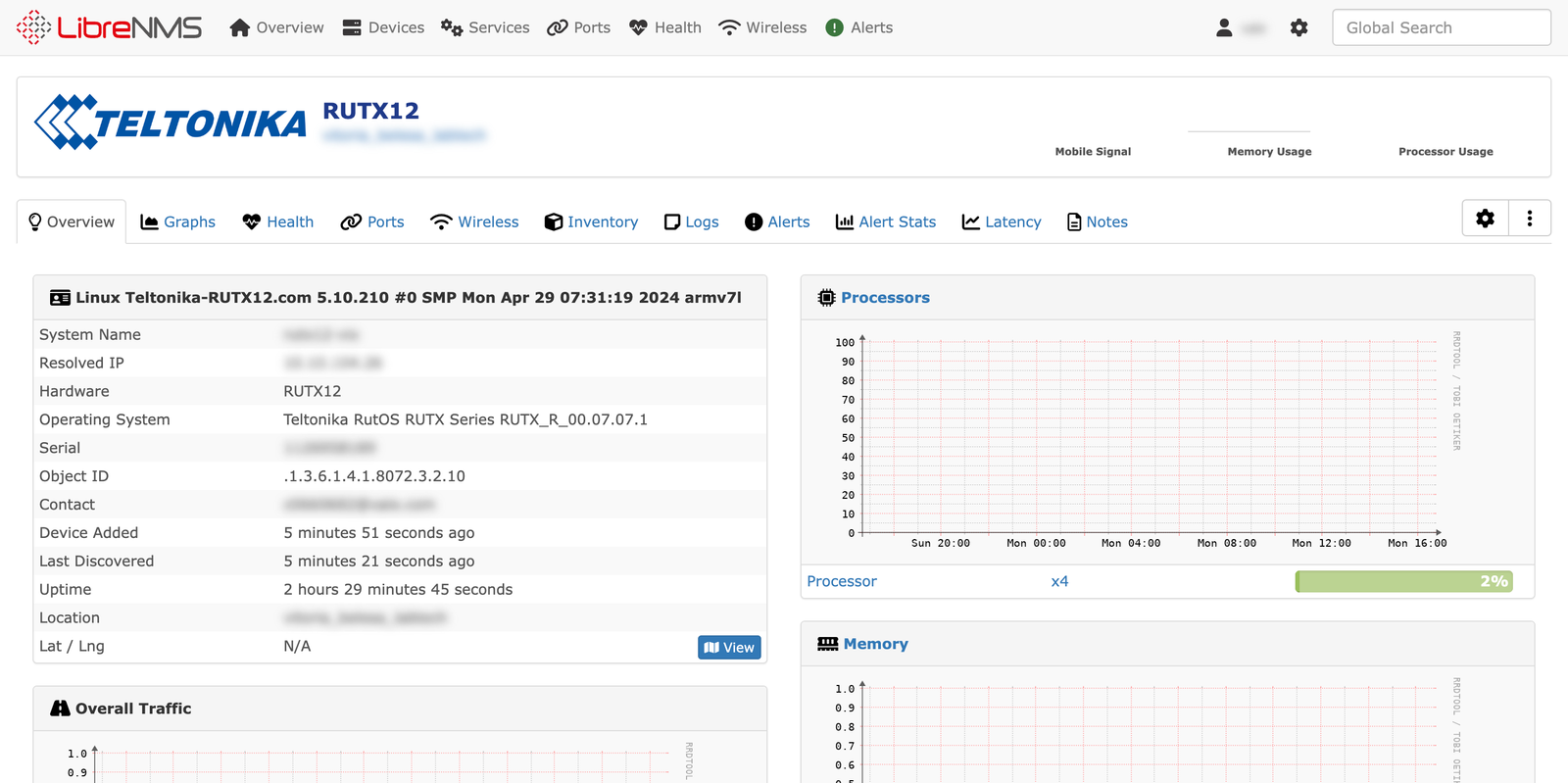Open the Processors panel heading link

885,298
